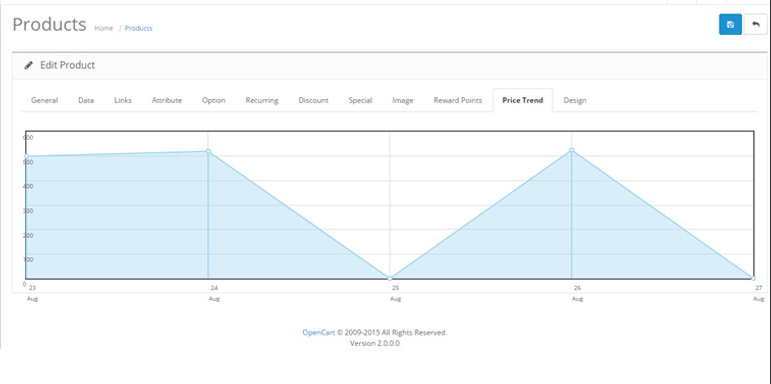Click the zero-value data point at 25 Aug
This screenshot has width=771, height=384.
[x=390, y=278]
